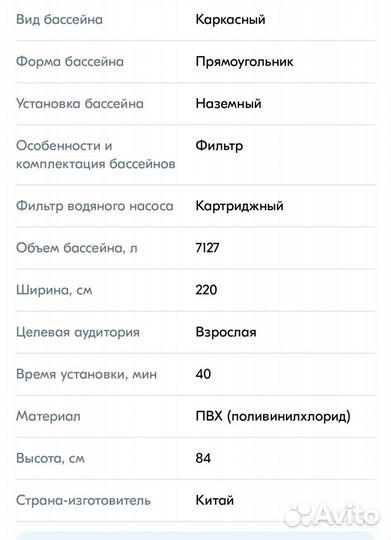Select the 'Взрослая' target audience value
Screen dimensions: 391x540
(226, 332)
